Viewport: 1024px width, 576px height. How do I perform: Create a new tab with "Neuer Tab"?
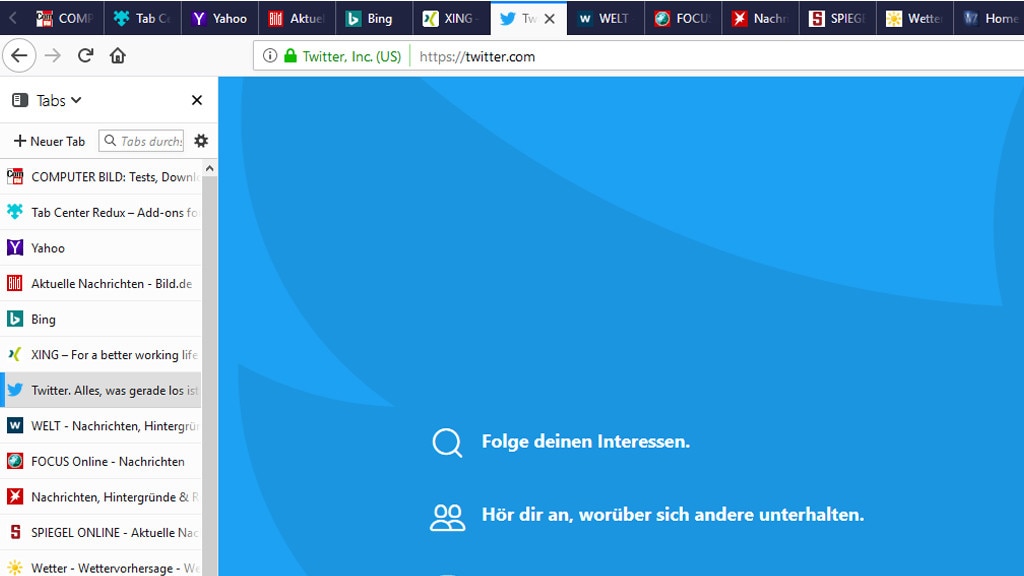click(47, 141)
